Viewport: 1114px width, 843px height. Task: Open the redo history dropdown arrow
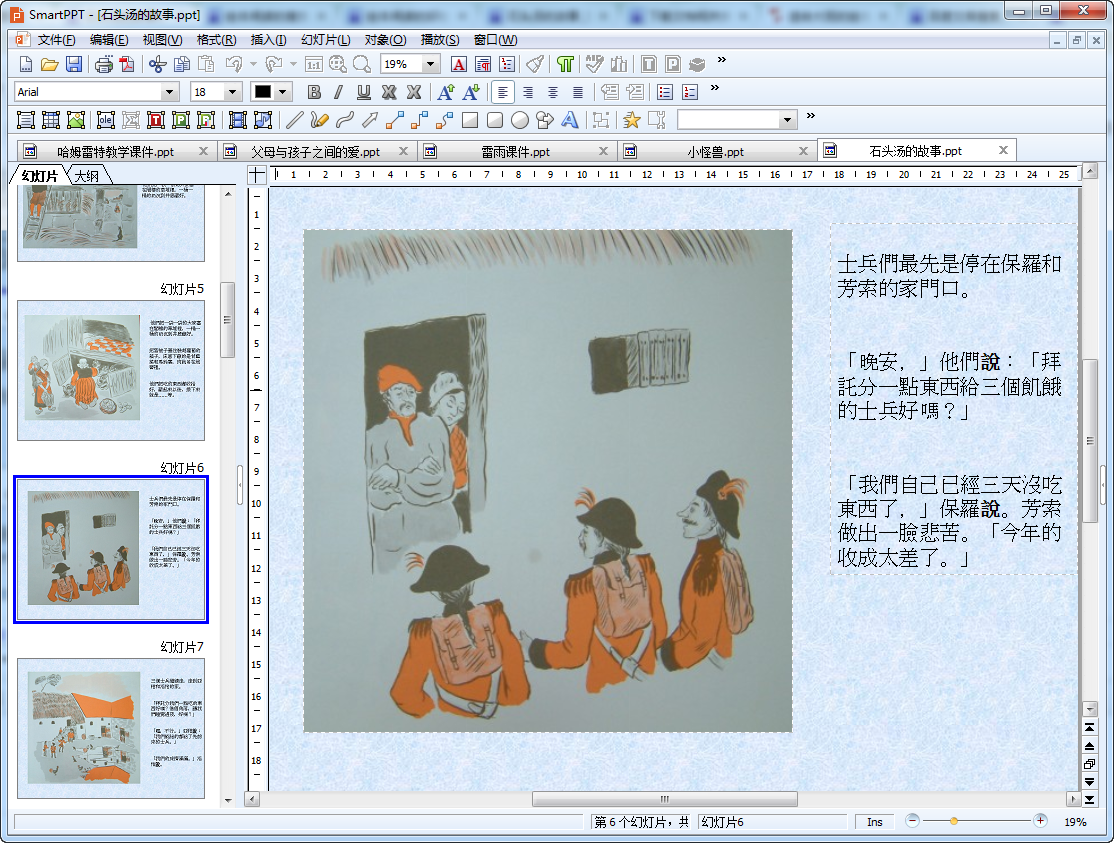tap(293, 65)
